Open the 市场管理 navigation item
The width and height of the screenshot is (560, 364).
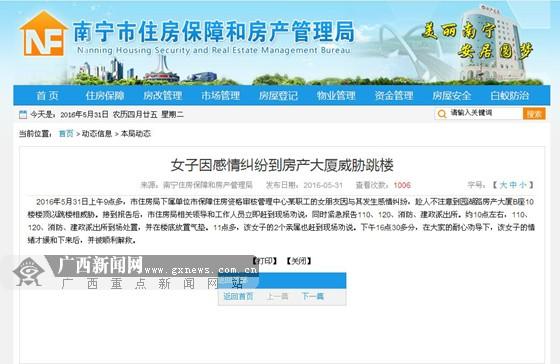(x=220, y=95)
